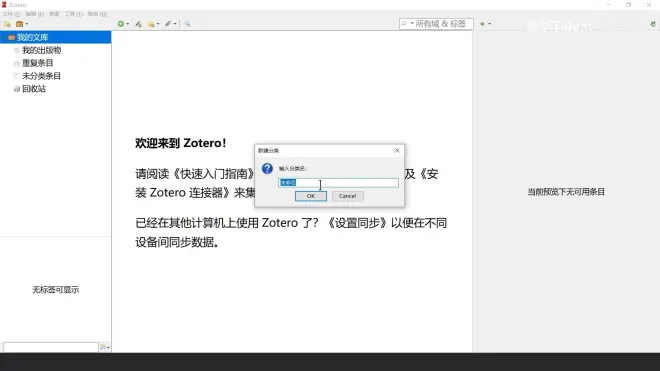
Task: Open the 帮助 menu
Action: [97, 14]
